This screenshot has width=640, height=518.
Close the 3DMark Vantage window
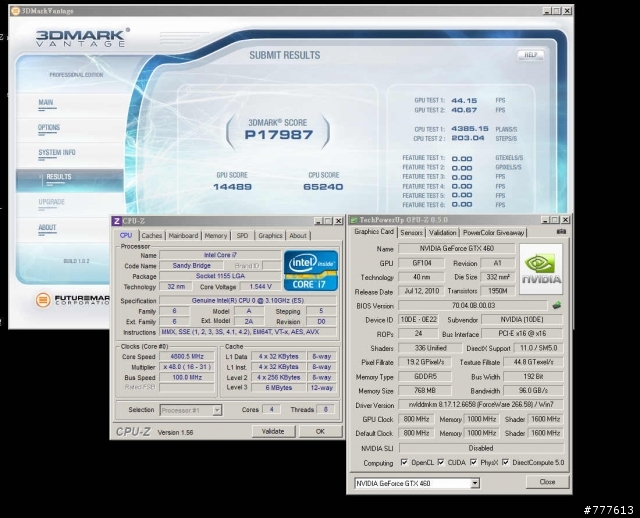(x=567, y=11)
